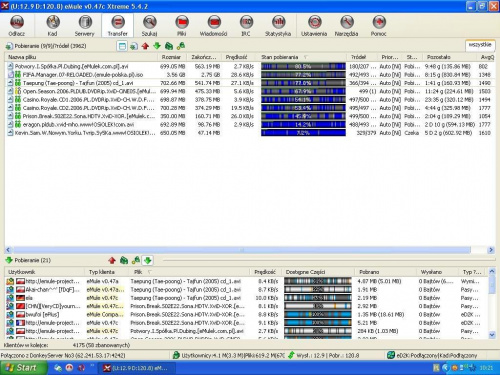Click the 14.2% progress bar of eragon
The height and width of the screenshot is (375, 500).
click(303, 125)
